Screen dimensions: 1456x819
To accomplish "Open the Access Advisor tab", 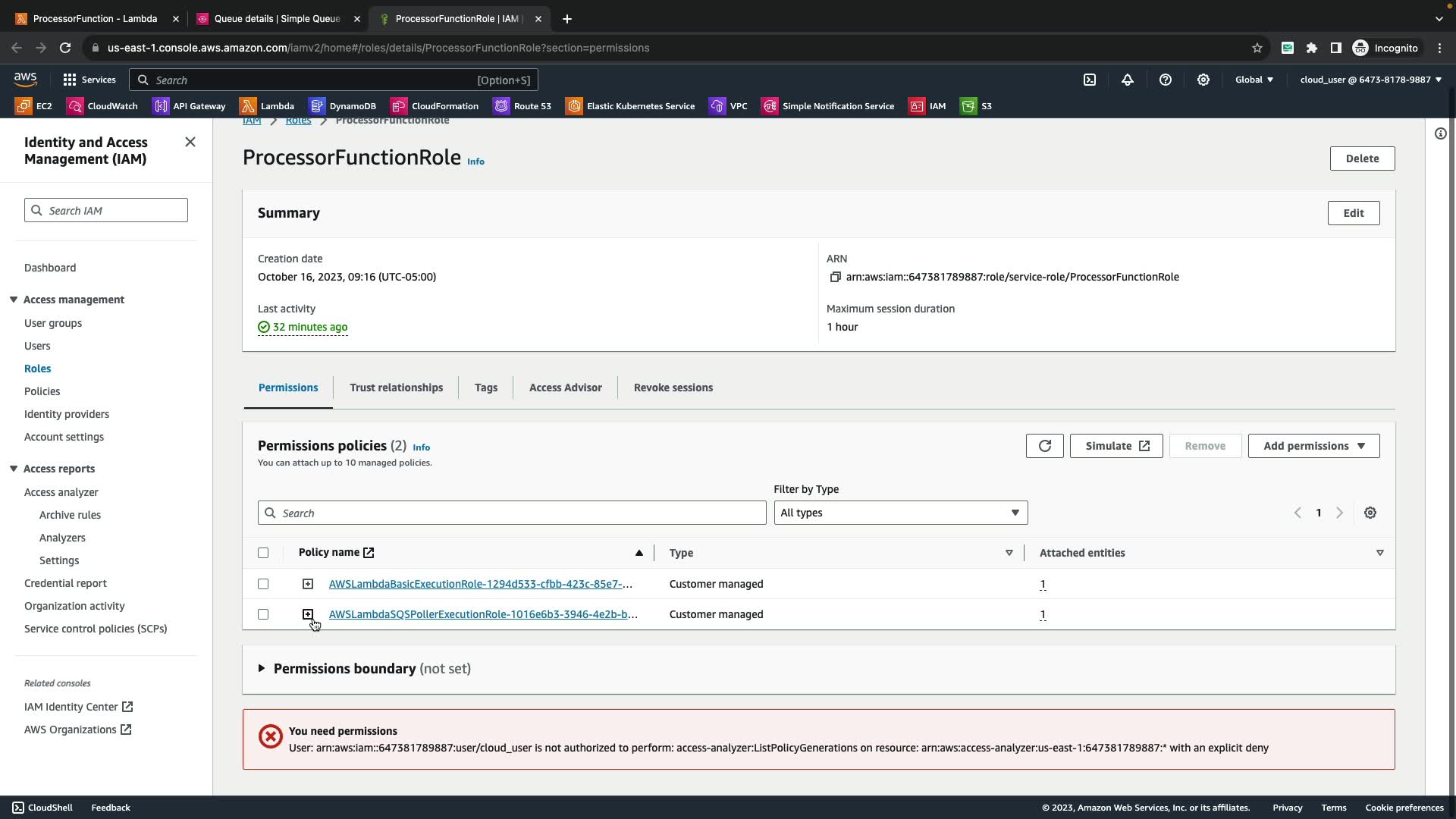I will click(x=565, y=388).
